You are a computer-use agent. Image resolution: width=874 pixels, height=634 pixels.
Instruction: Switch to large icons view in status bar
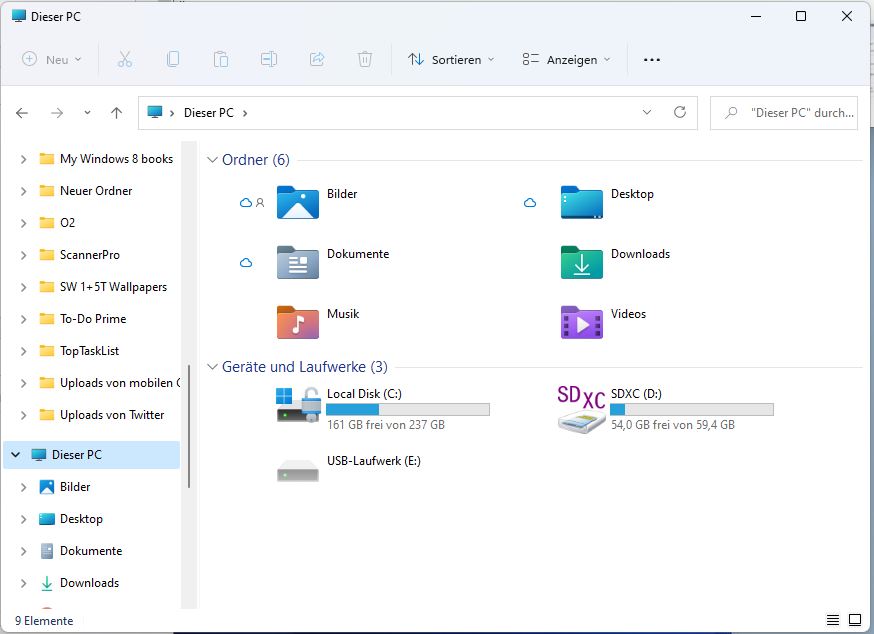pos(855,620)
